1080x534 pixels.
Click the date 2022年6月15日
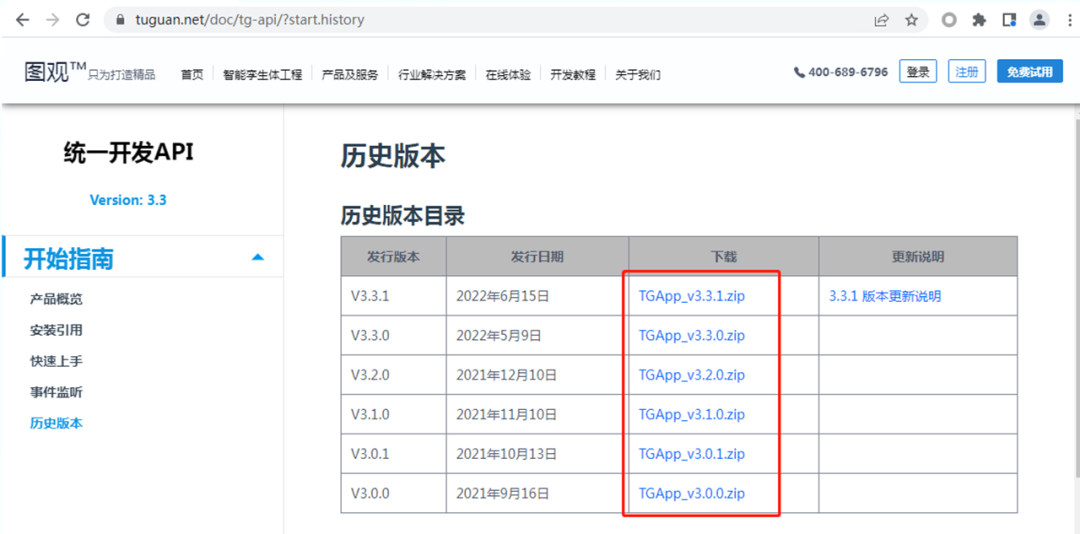pyautogui.click(x=503, y=297)
